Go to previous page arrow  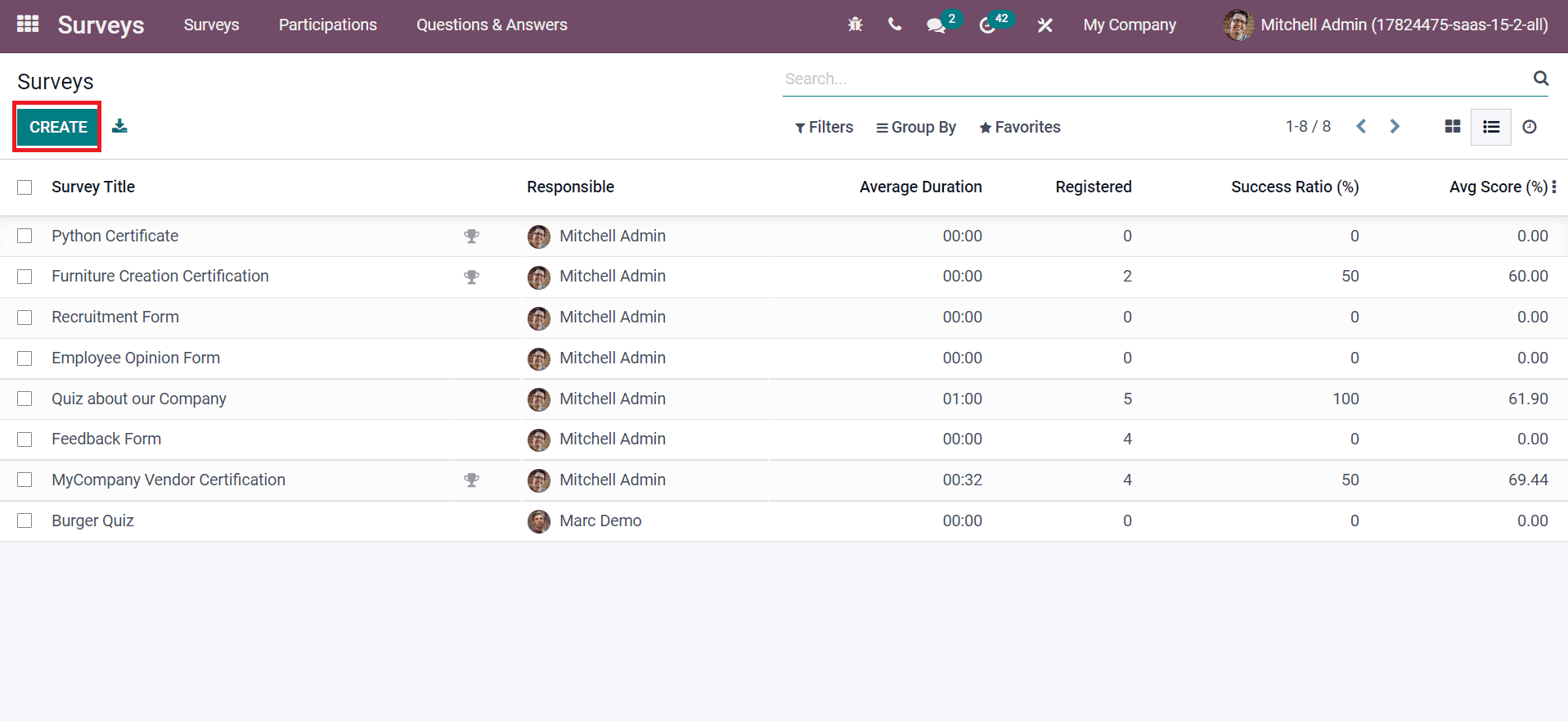[x=1361, y=126]
